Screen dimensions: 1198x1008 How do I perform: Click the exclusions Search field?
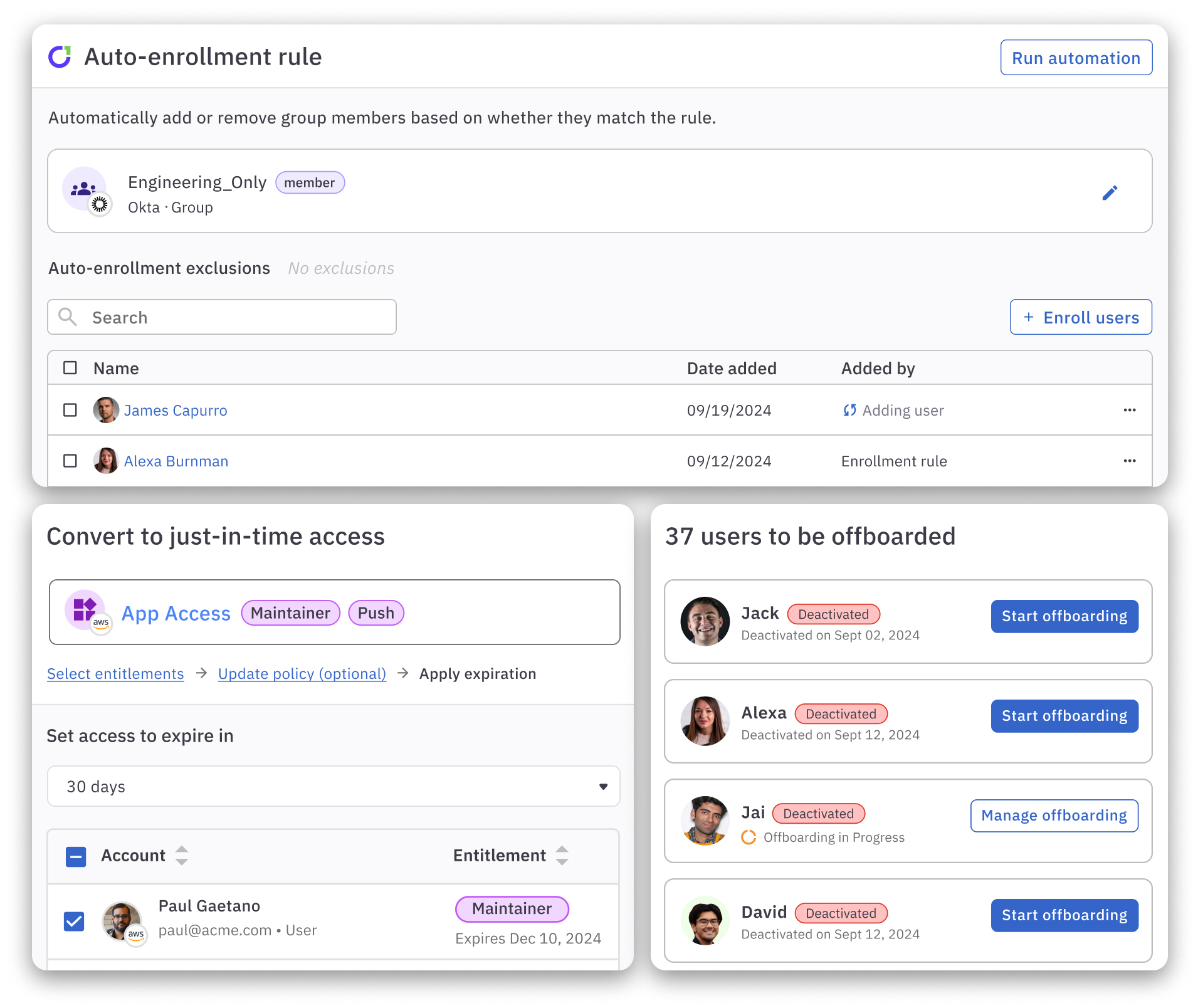[222, 317]
